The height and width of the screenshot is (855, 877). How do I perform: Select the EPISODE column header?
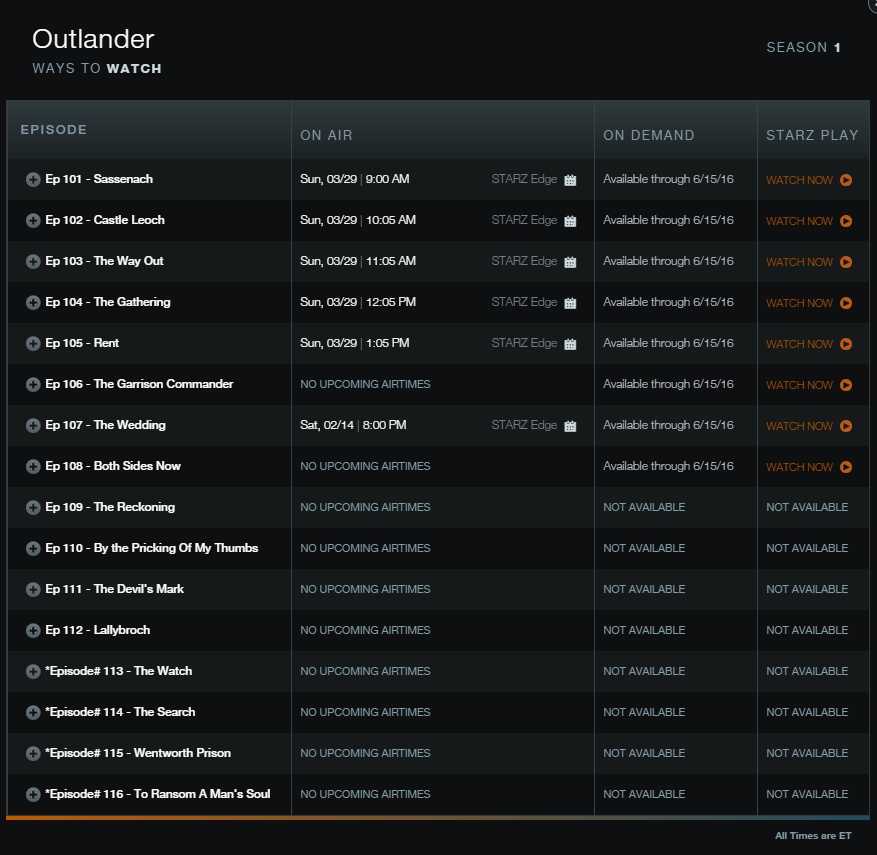(x=54, y=130)
